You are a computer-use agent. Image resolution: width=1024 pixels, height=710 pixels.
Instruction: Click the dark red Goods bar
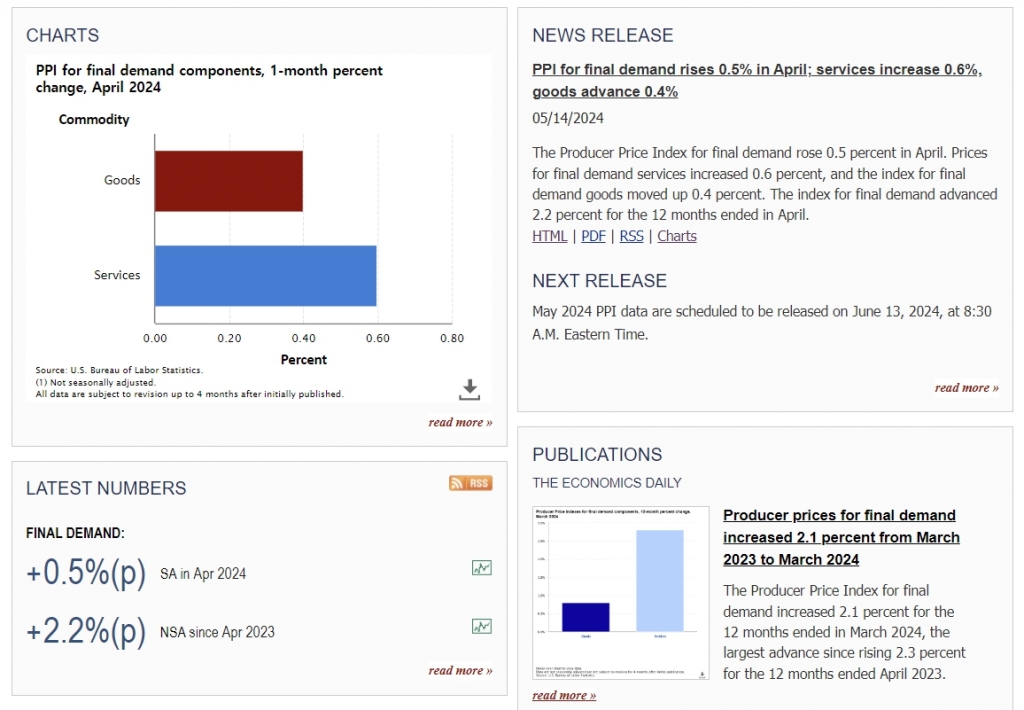coord(228,181)
